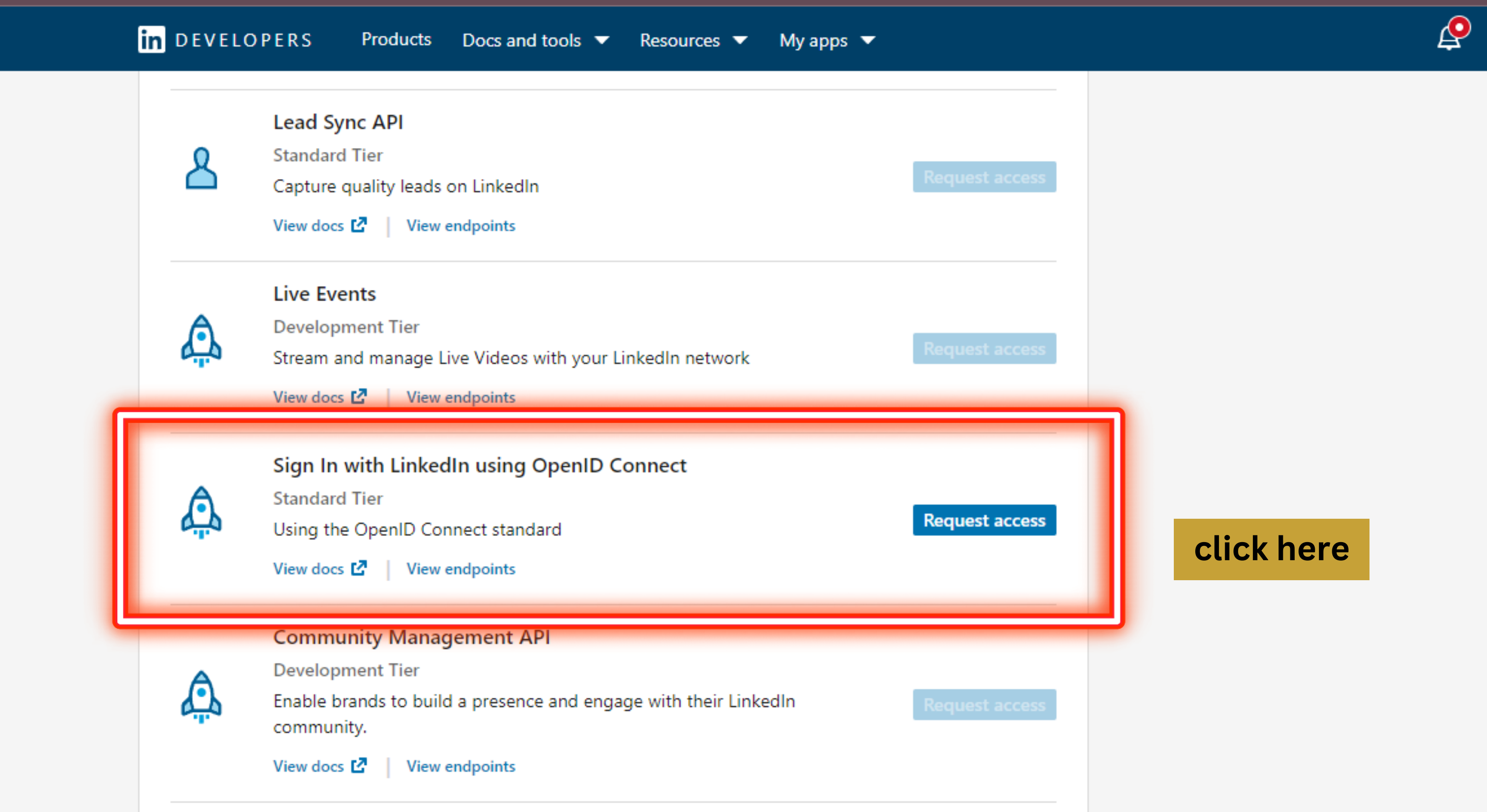Click Request access for Live Events
The height and width of the screenshot is (812, 1487).
(x=984, y=348)
